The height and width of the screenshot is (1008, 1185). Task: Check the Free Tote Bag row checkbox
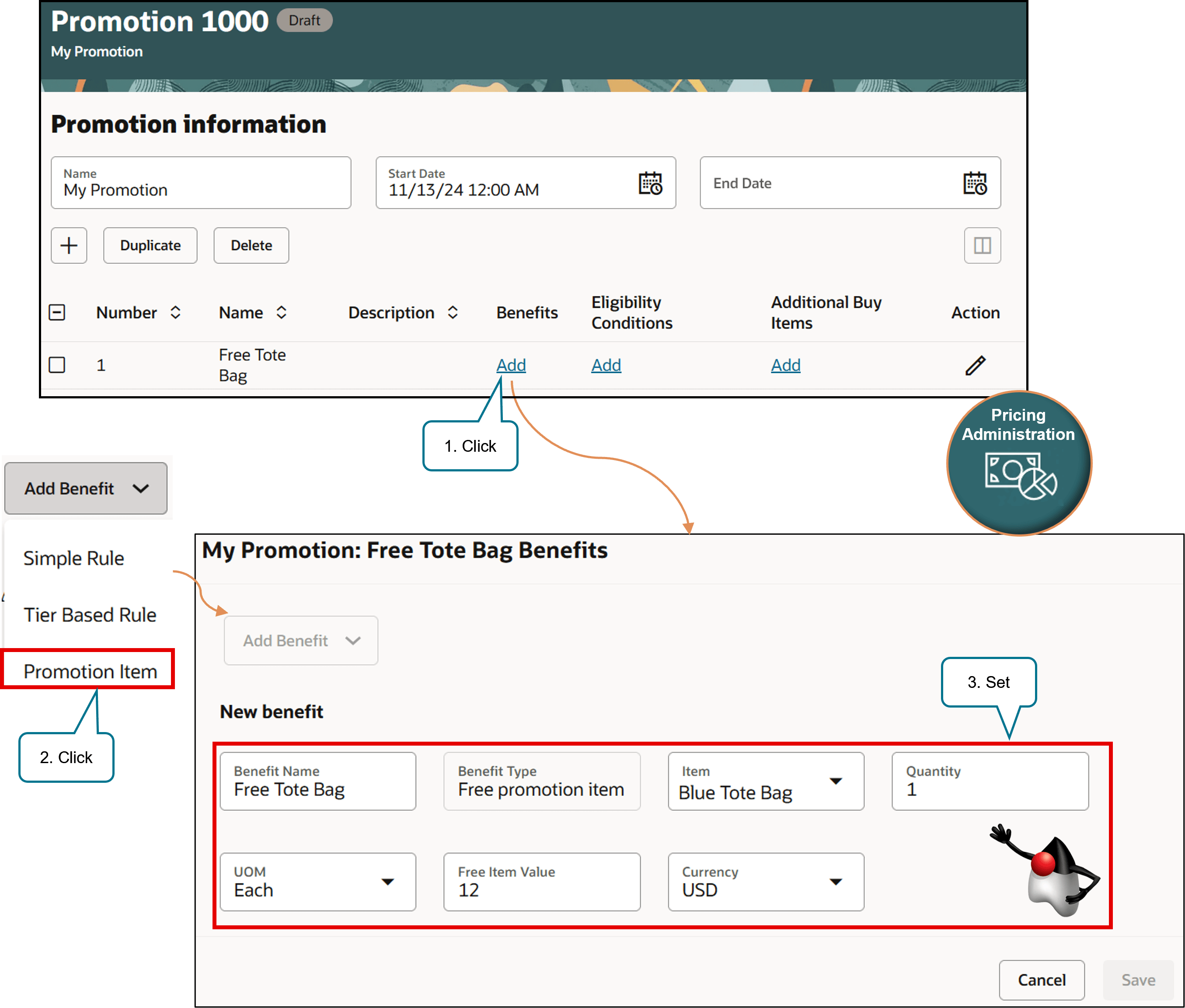(57, 365)
